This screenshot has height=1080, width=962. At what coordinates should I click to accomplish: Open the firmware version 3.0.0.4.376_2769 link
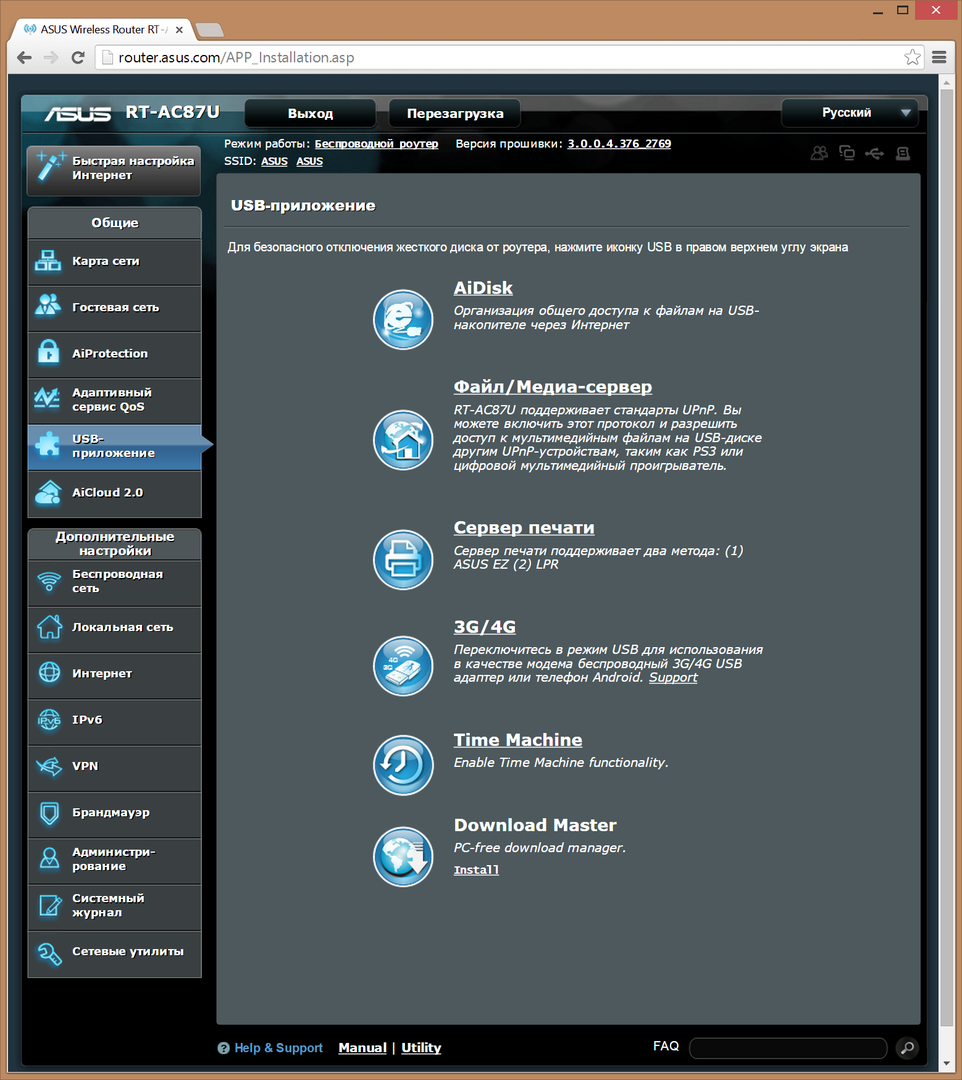click(x=619, y=144)
